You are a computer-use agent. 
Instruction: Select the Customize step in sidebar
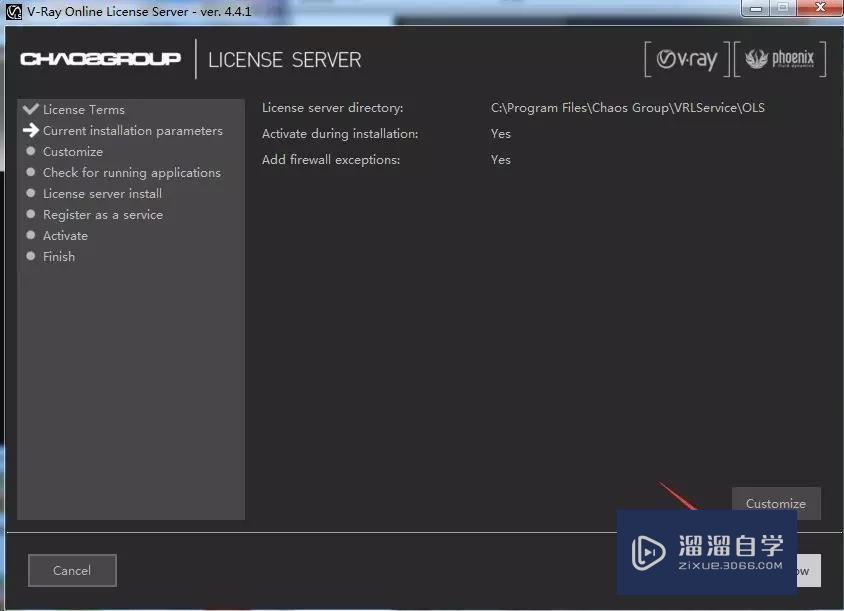point(73,152)
